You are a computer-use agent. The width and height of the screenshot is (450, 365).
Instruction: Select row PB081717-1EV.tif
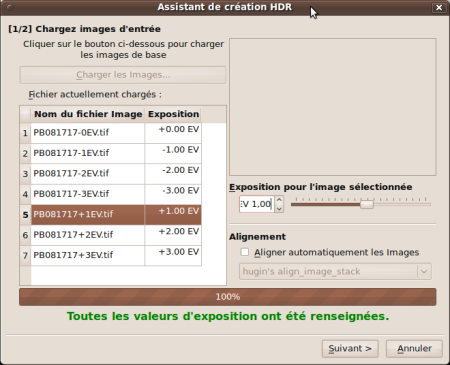coord(111,153)
